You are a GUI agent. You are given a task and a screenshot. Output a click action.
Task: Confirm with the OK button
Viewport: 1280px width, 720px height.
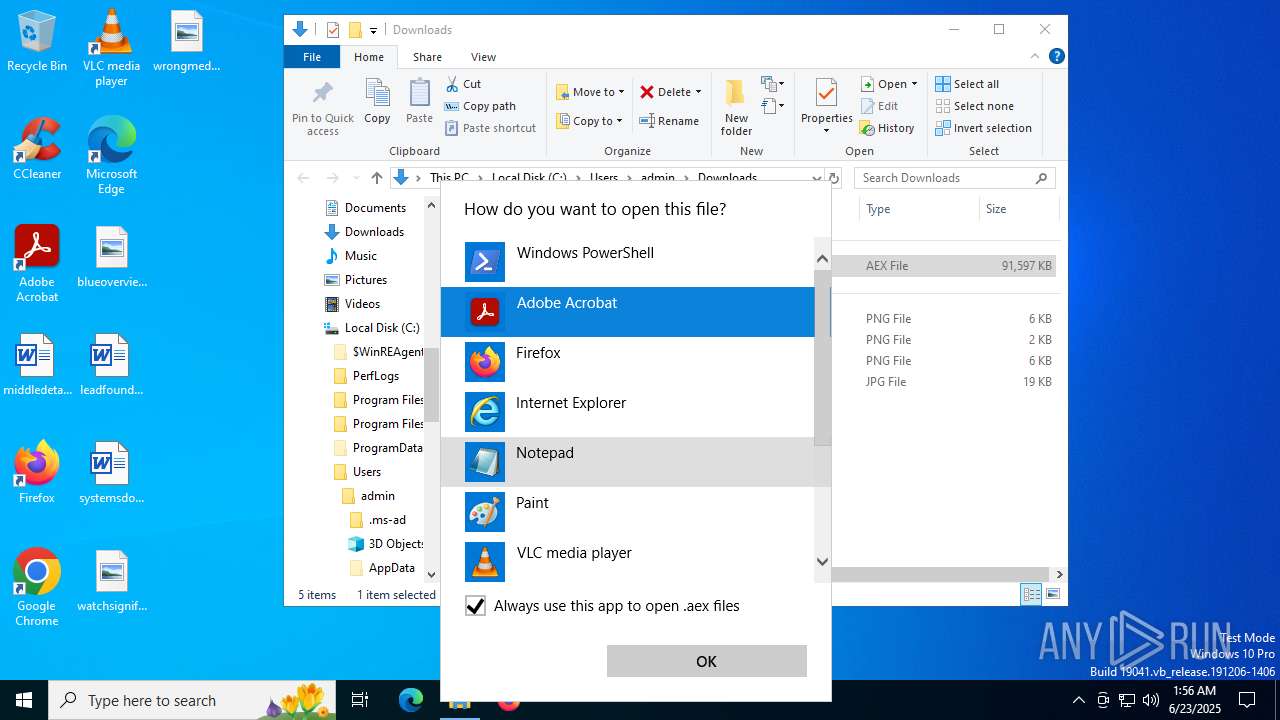click(706, 661)
